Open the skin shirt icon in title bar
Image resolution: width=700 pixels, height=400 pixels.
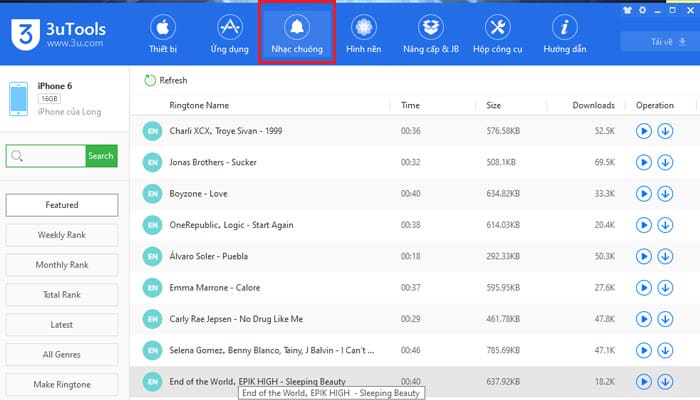627,10
